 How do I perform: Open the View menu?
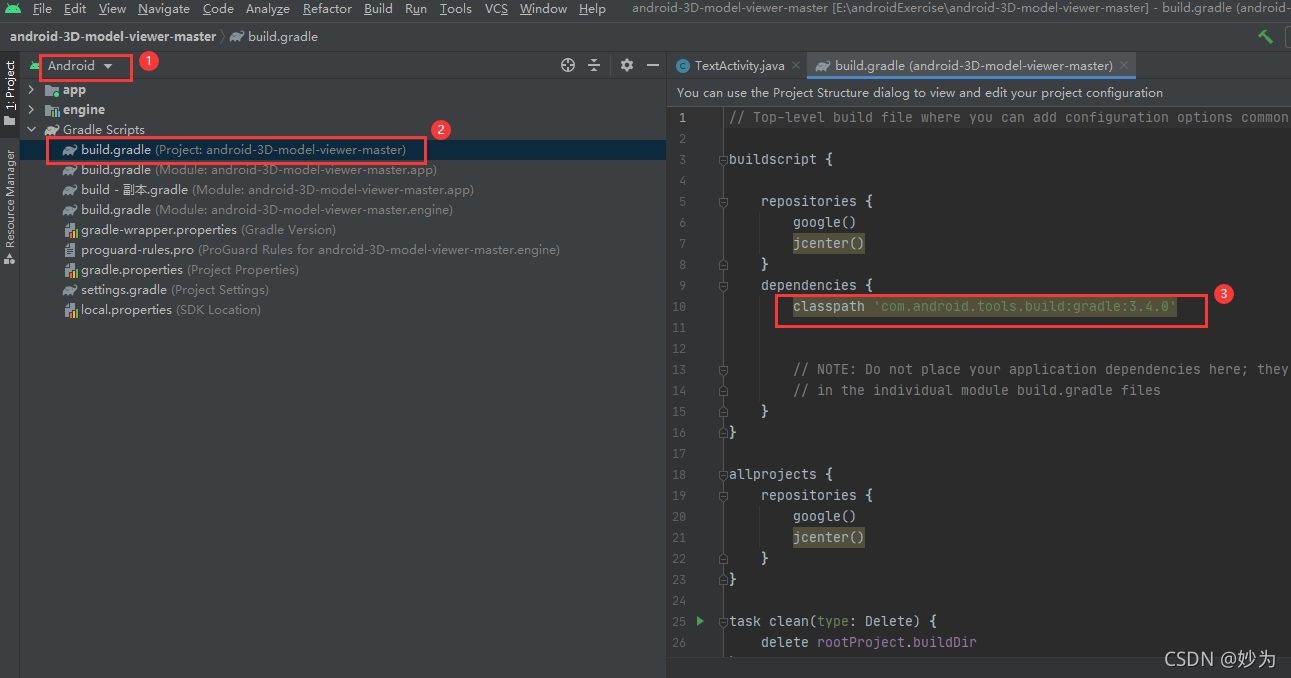112,9
